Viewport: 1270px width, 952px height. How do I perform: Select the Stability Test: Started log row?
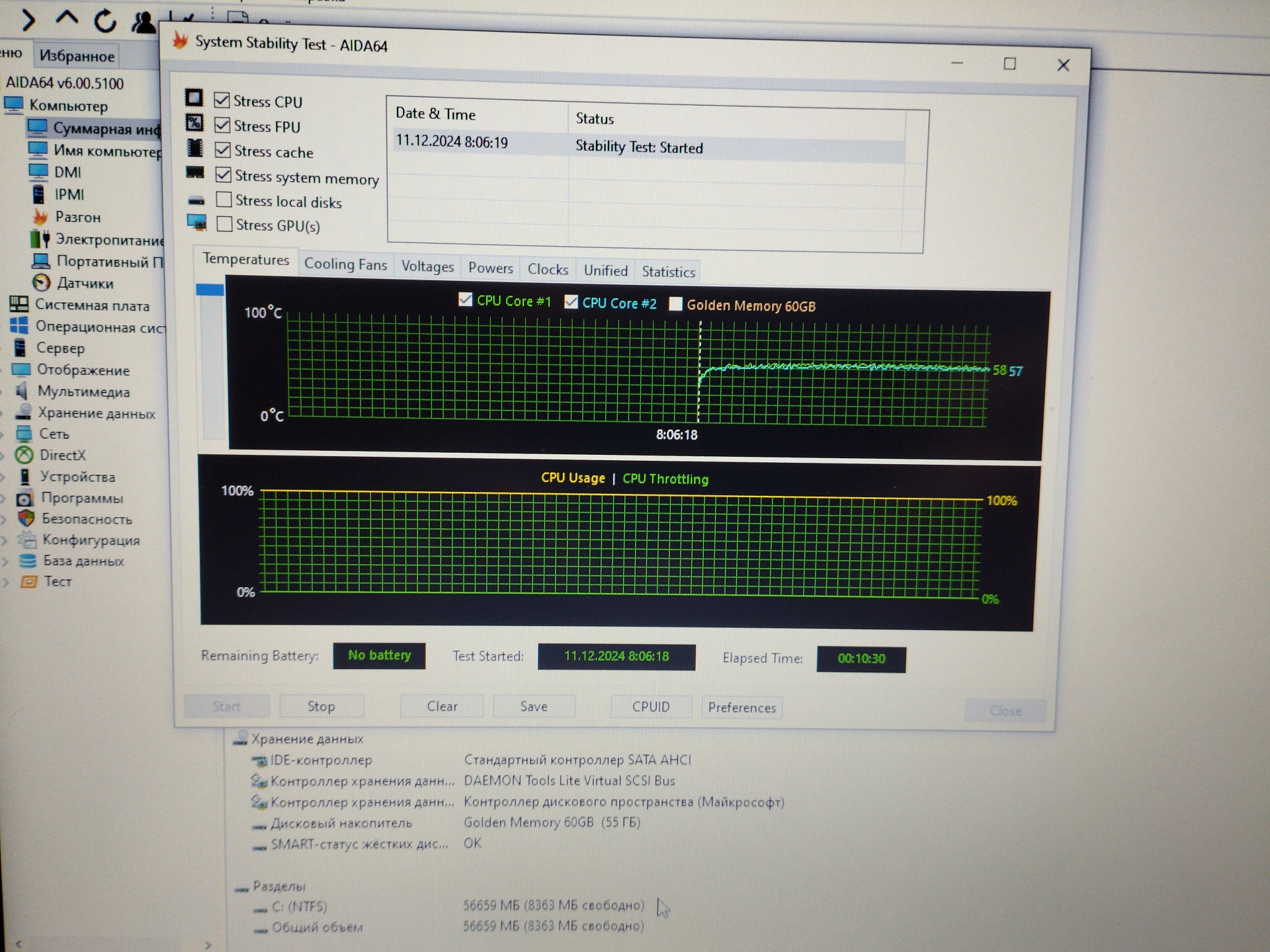[648, 145]
